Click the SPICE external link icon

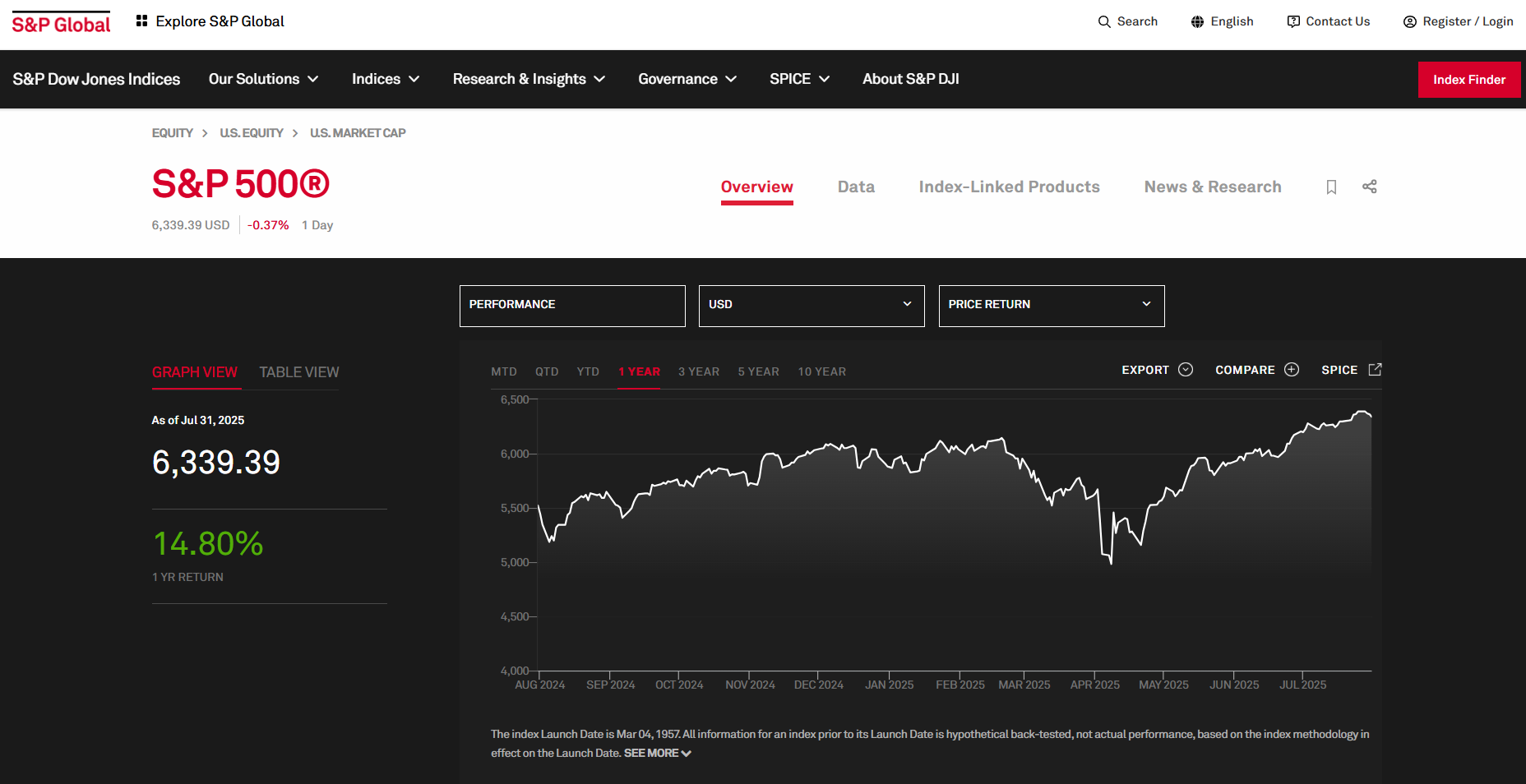(x=1375, y=370)
